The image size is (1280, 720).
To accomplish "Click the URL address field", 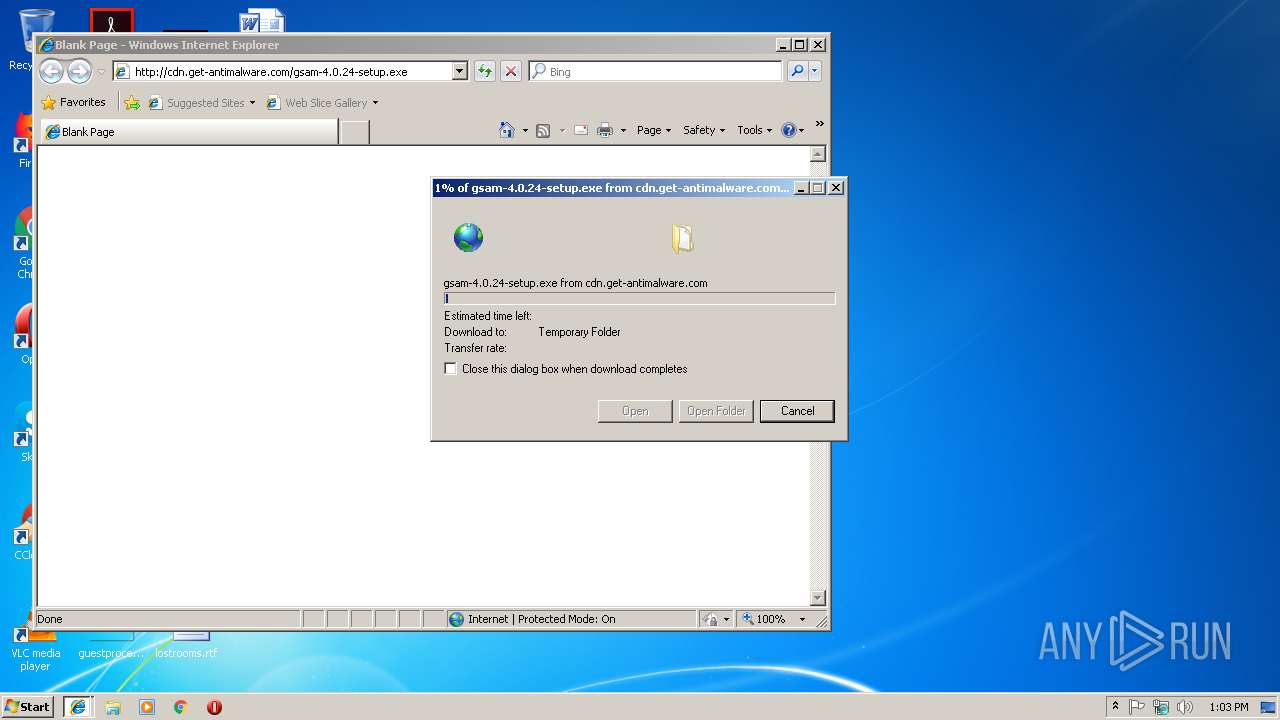I will click(x=290, y=71).
